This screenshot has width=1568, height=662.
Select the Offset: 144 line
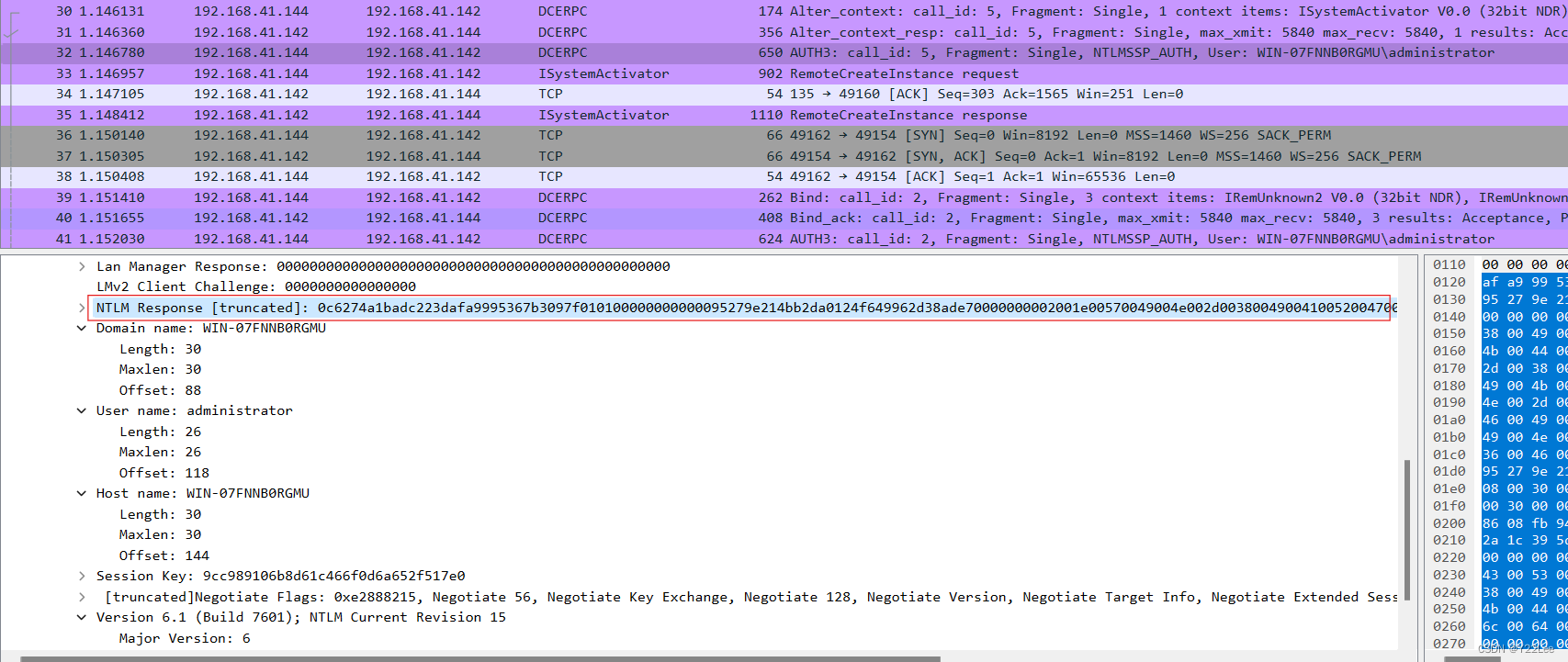[x=164, y=555]
